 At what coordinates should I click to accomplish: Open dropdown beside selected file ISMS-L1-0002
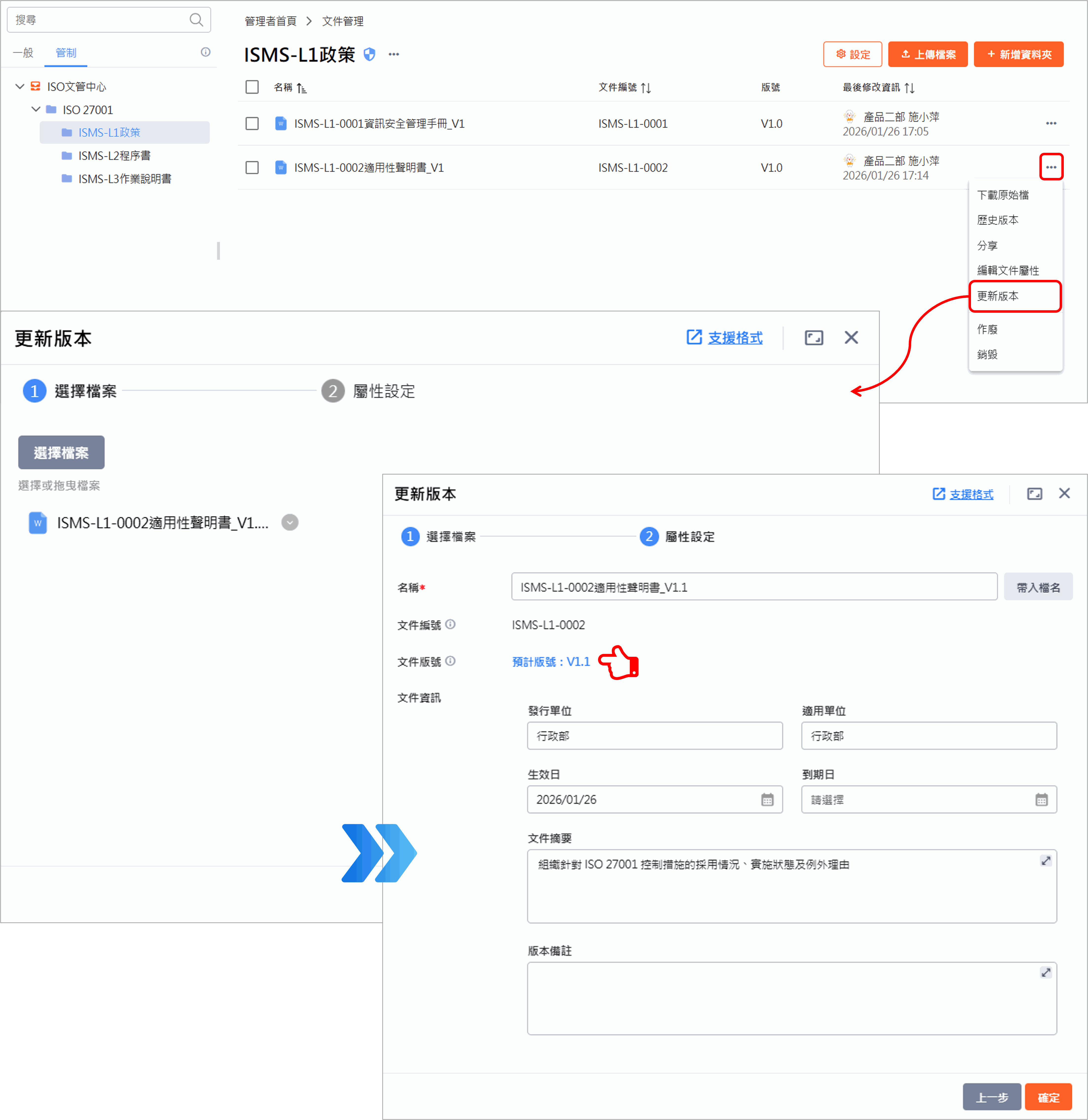point(290,522)
